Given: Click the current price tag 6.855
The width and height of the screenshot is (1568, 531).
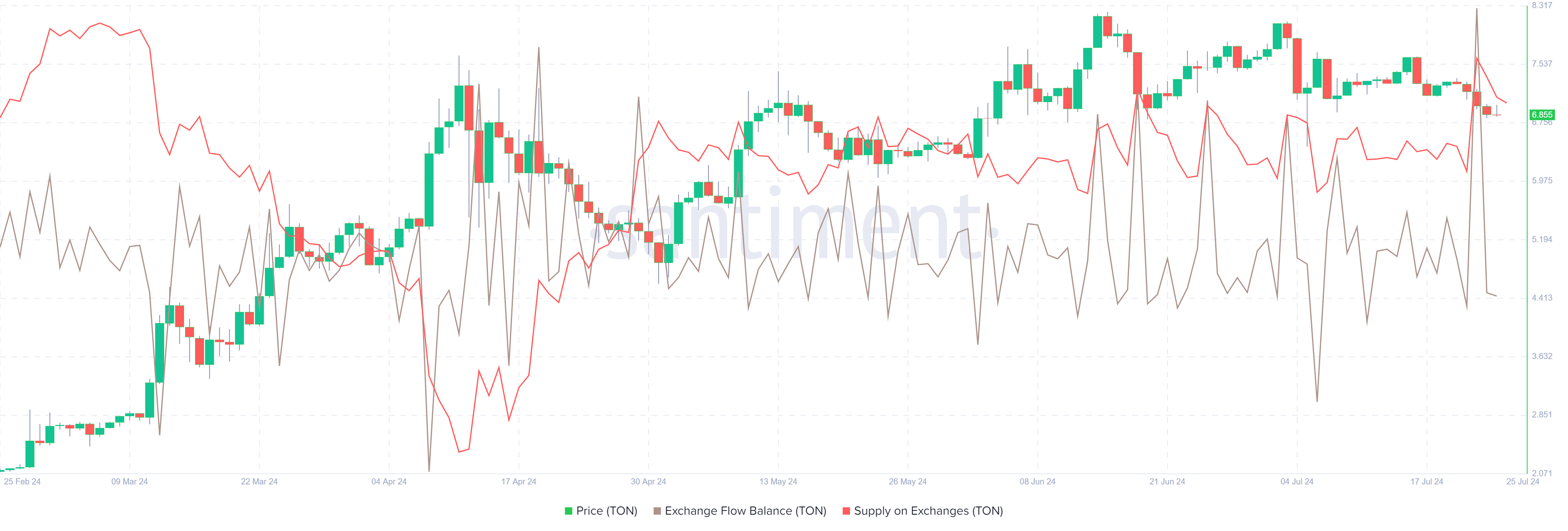Looking at the screenshot, I should coord(1542,114).
